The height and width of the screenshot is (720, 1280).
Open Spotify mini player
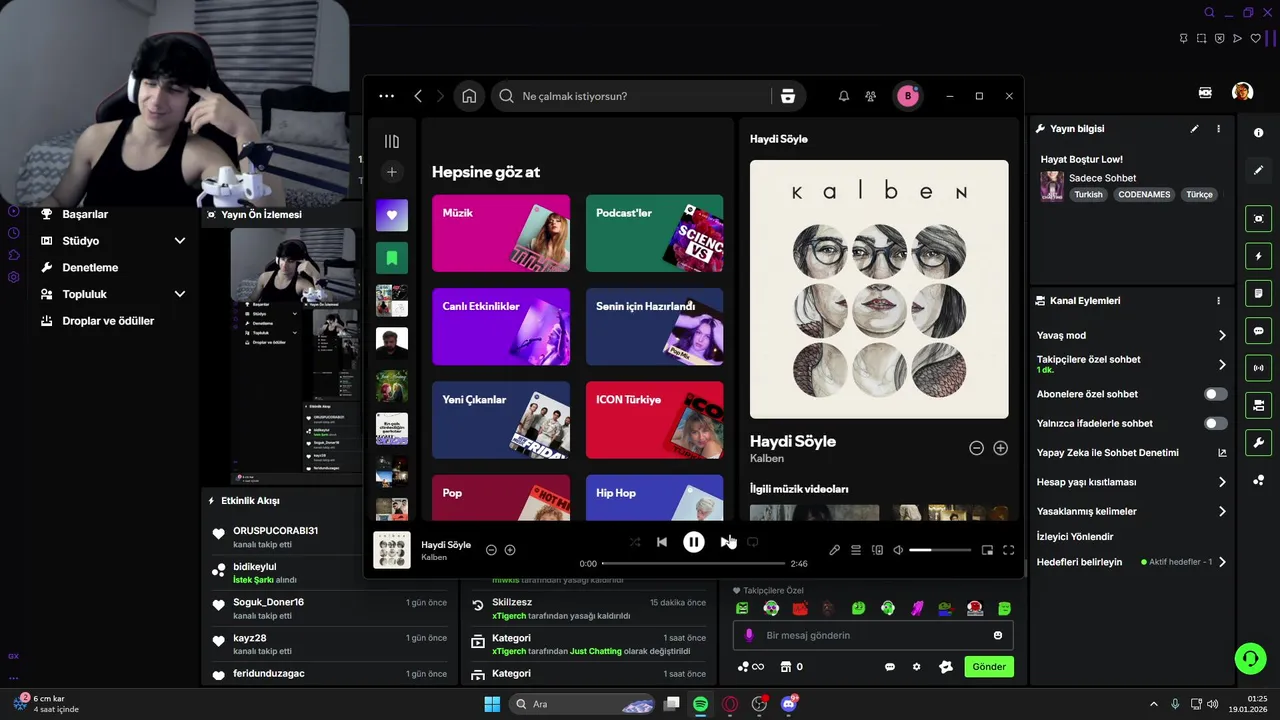click(x=987, y=550)
